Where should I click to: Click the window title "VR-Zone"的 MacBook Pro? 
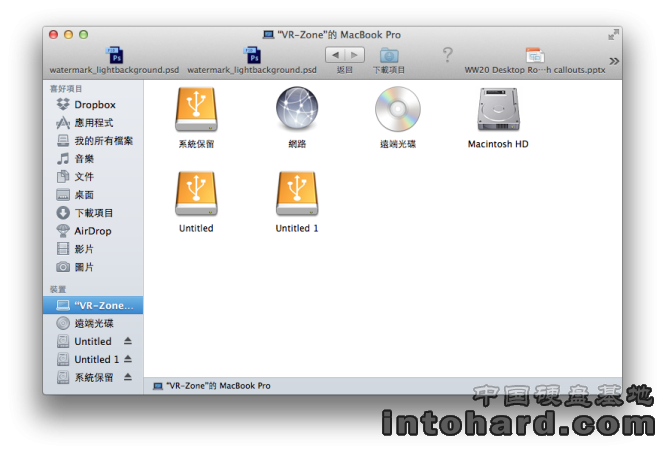[x=332, y=35]
